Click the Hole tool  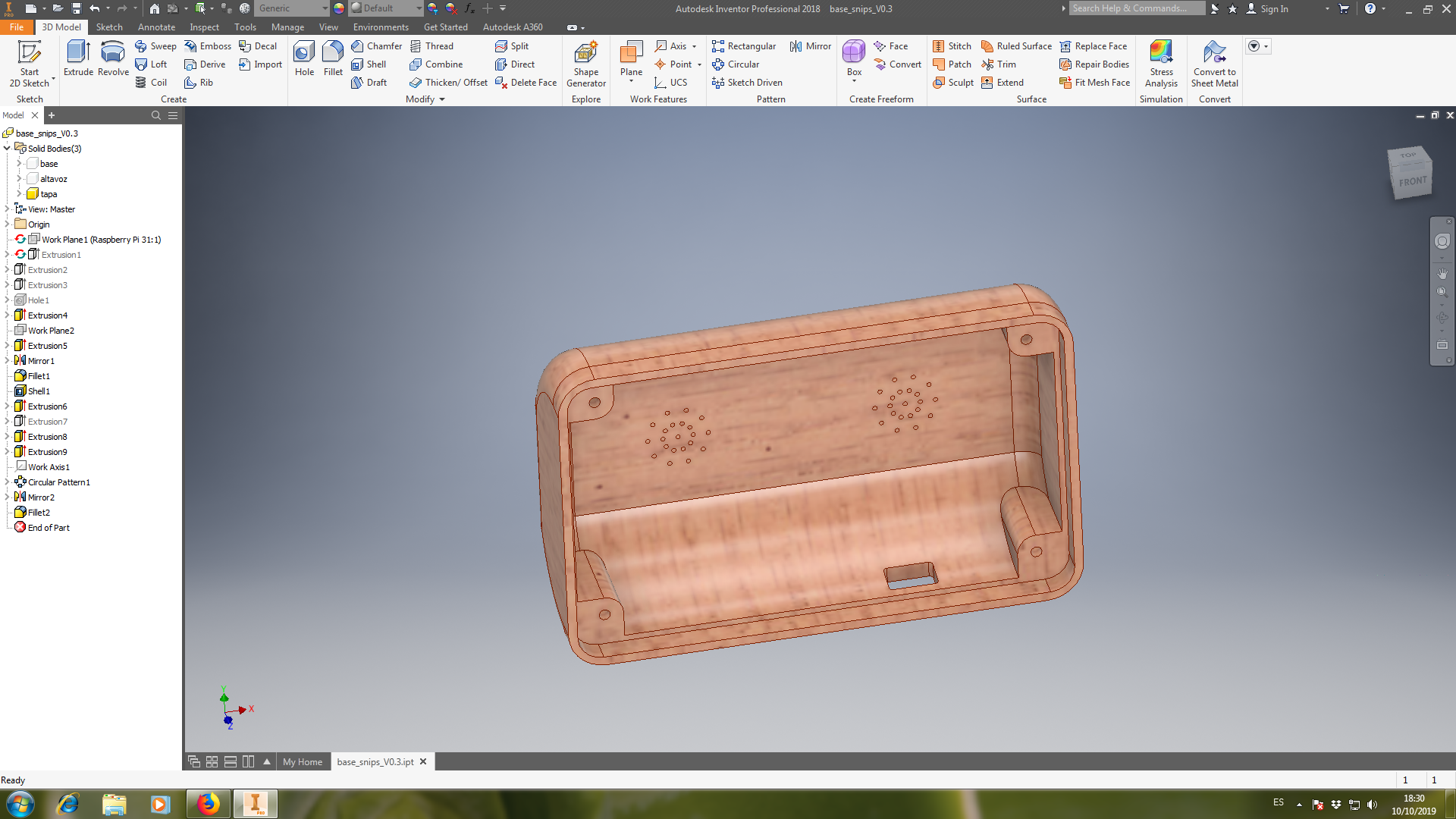(x=304, y=58)
